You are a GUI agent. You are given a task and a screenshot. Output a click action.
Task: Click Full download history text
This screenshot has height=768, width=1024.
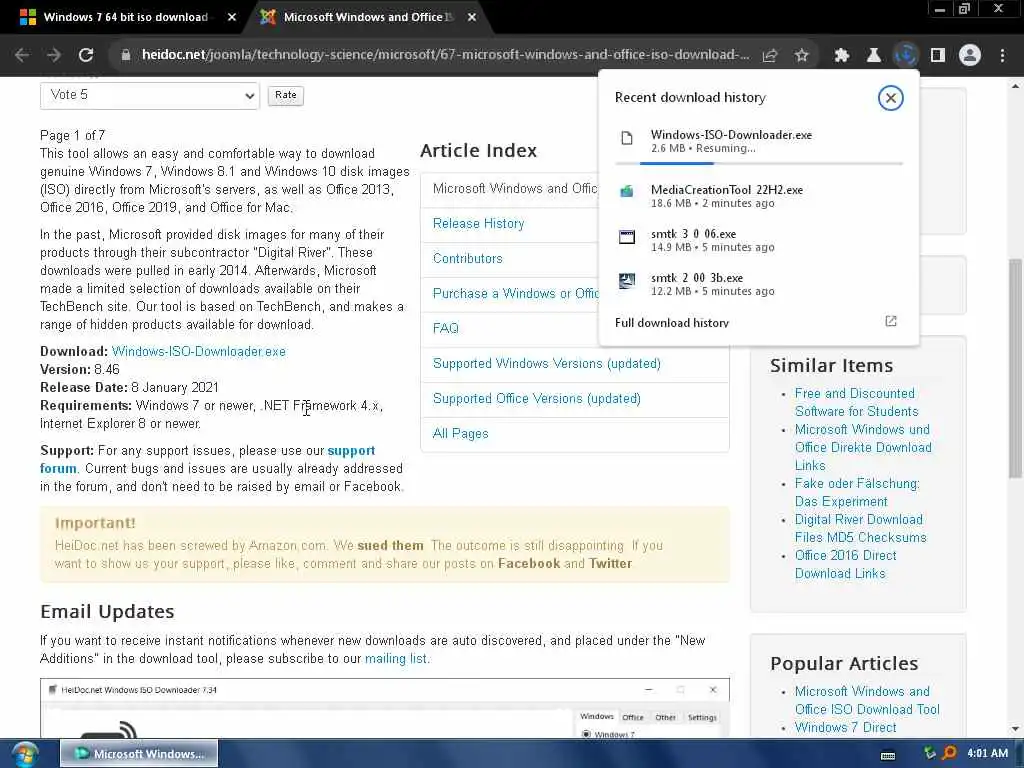(671, 323)
